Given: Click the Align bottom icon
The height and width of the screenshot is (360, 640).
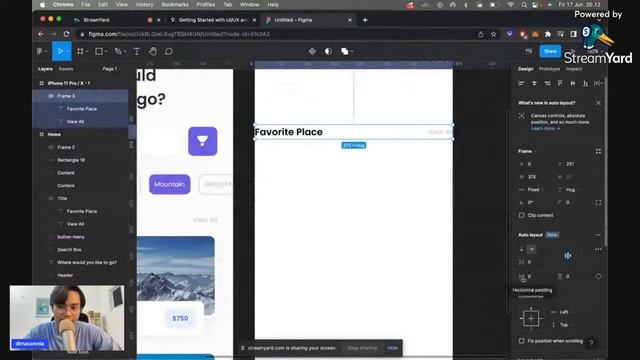Looking at the screenshot, I should pyautogui.click(x=585, y=83).
